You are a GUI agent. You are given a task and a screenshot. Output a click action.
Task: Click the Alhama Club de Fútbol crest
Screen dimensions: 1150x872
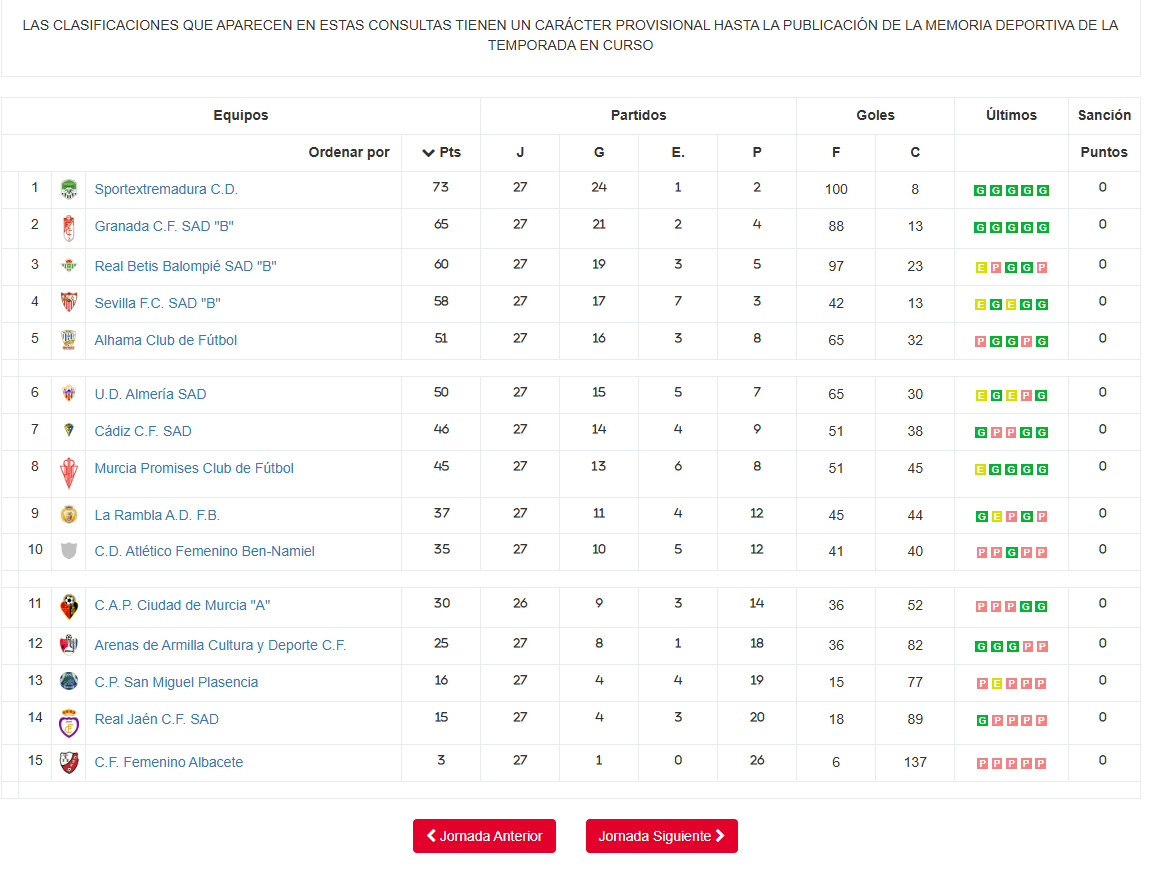69,340
